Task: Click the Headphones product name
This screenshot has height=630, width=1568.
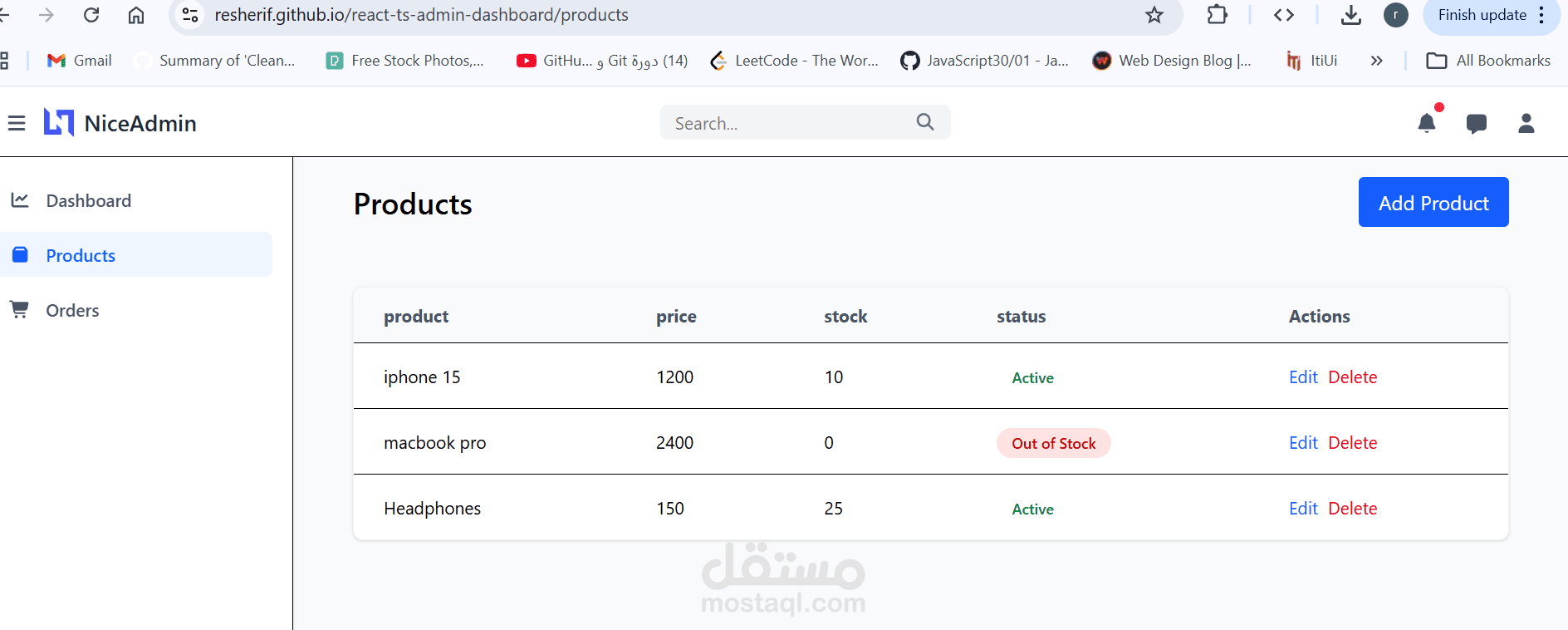Action: (432, 509)
